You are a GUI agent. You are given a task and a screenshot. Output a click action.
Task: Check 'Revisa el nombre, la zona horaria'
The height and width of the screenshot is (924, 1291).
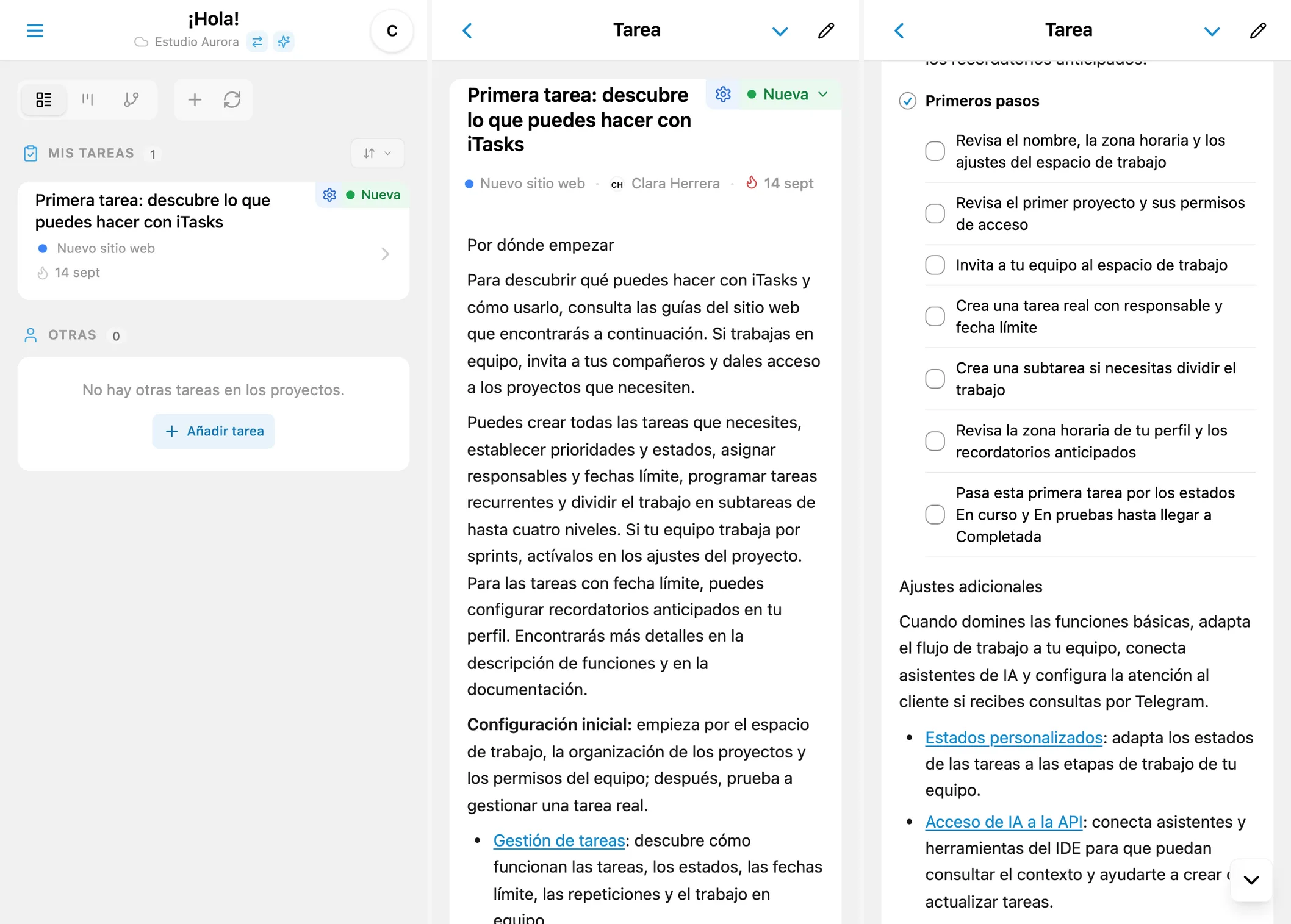tap(935, 151)
